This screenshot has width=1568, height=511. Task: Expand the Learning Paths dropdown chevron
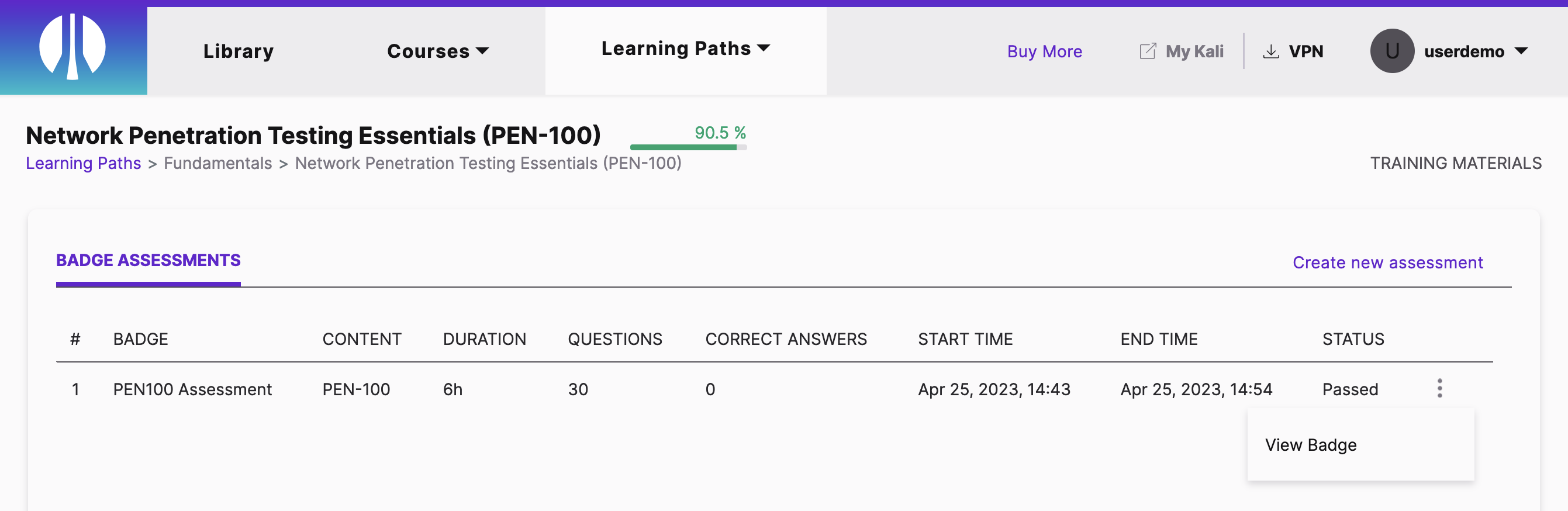764,47
